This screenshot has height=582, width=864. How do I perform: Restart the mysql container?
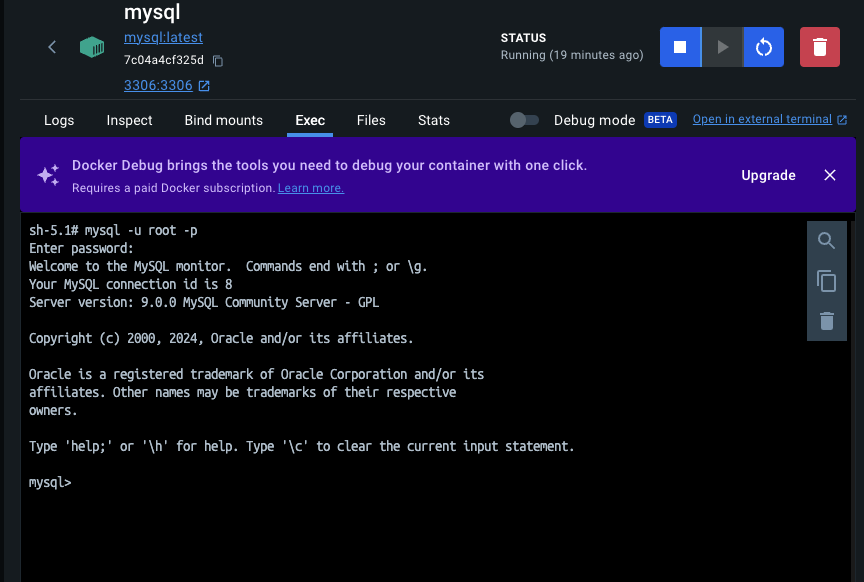pyautogui.click(x=764, y=47)
